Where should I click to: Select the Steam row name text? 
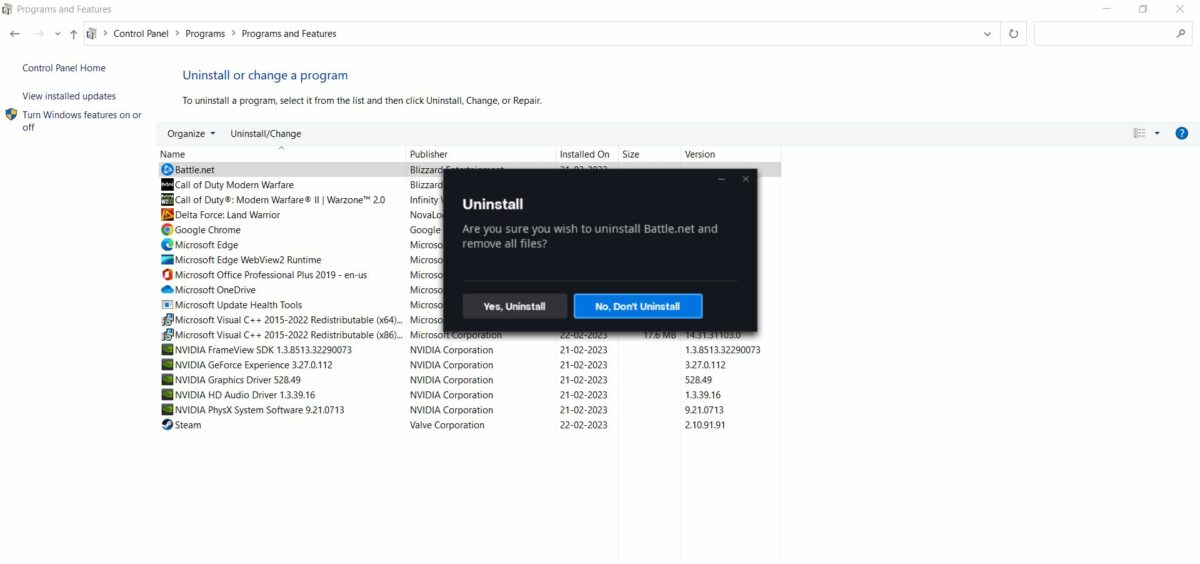(188, 425)
